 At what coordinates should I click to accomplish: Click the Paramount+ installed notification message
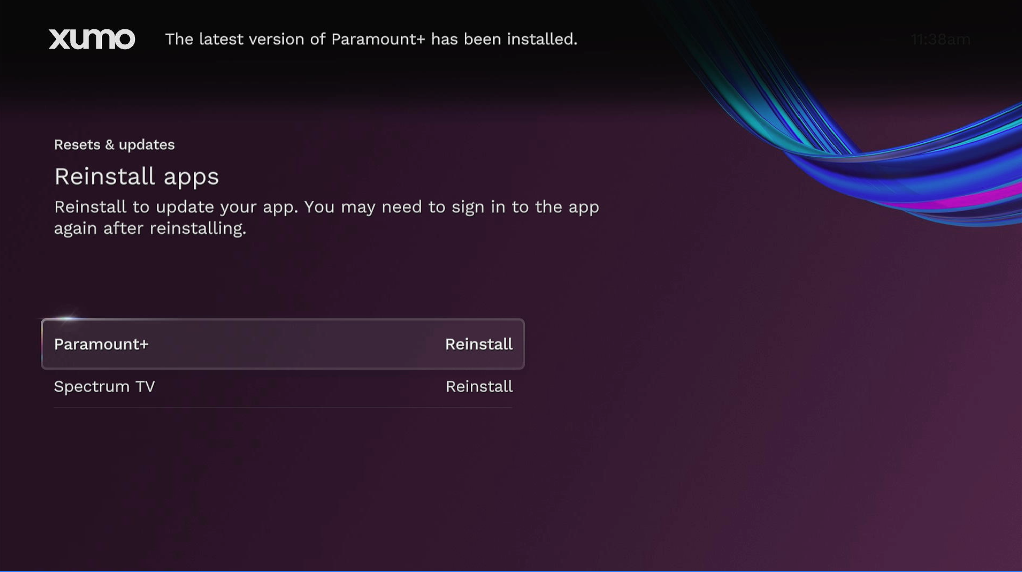(371, 39)
